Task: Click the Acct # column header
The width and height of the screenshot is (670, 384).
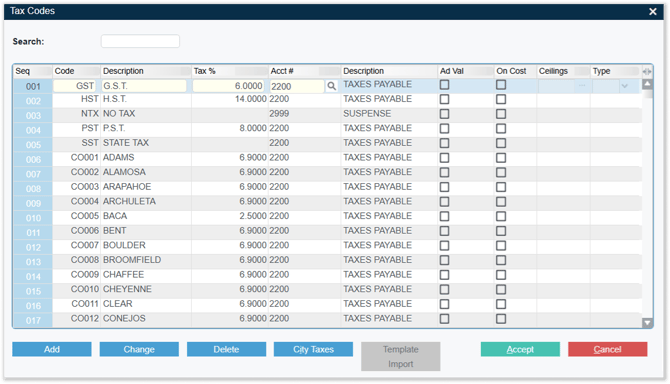Action: [x=304, y=71]
